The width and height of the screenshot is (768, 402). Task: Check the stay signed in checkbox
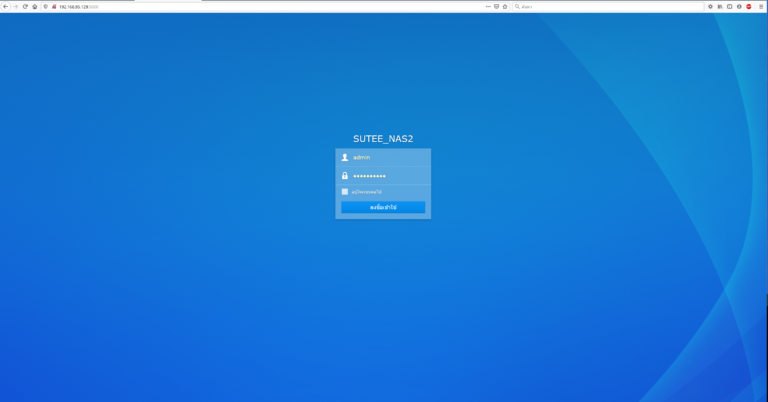point(345,191)
